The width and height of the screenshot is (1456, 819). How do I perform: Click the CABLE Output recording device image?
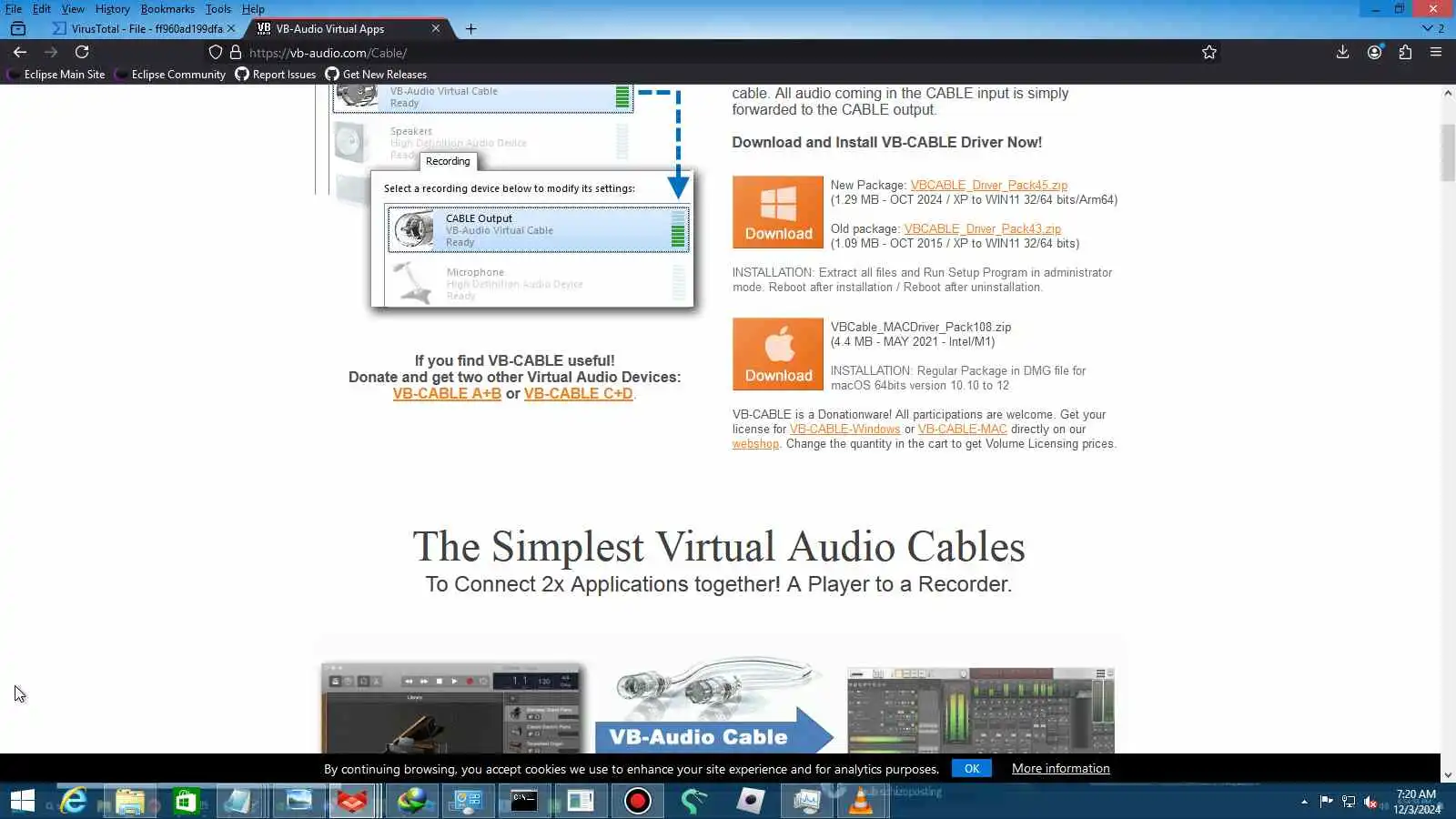538,230
